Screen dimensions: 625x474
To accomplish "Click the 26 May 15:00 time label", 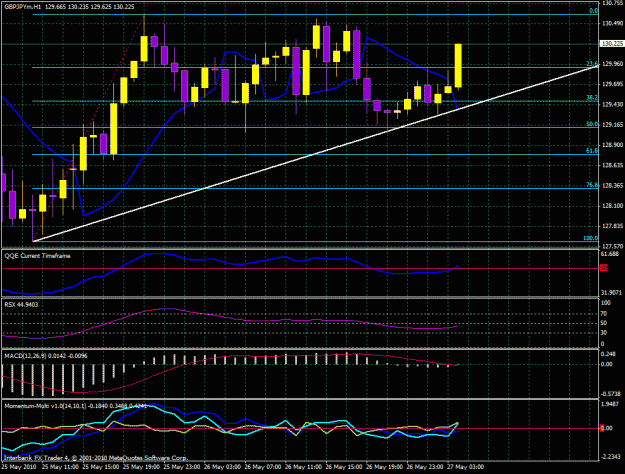I will 344,467.
